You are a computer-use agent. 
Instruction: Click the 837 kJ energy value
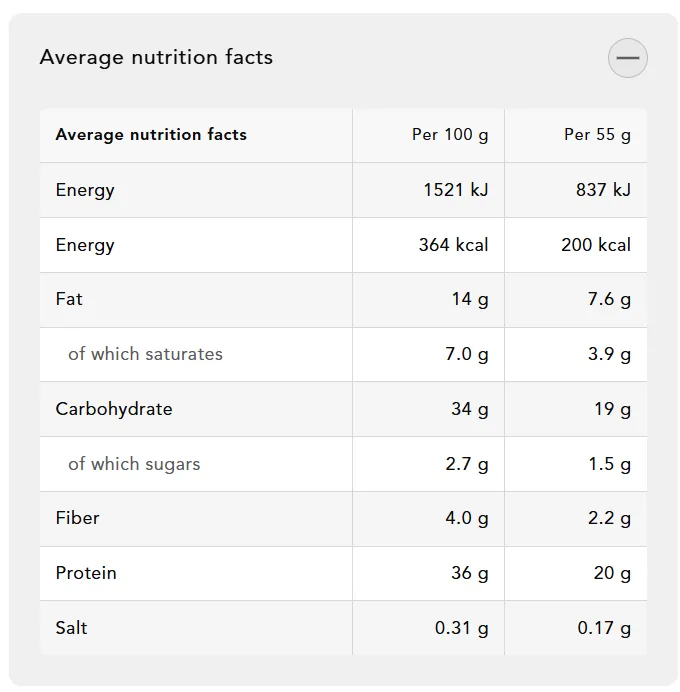click(603, 190)
